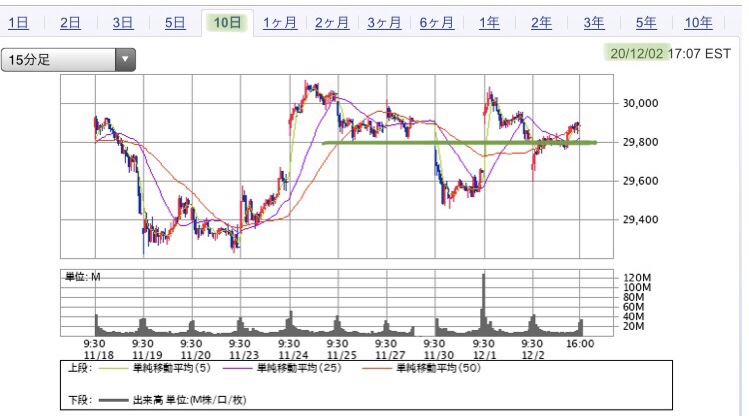
Task: Click the tall 12/1 volume spike bar
Action: click(483, 304)
